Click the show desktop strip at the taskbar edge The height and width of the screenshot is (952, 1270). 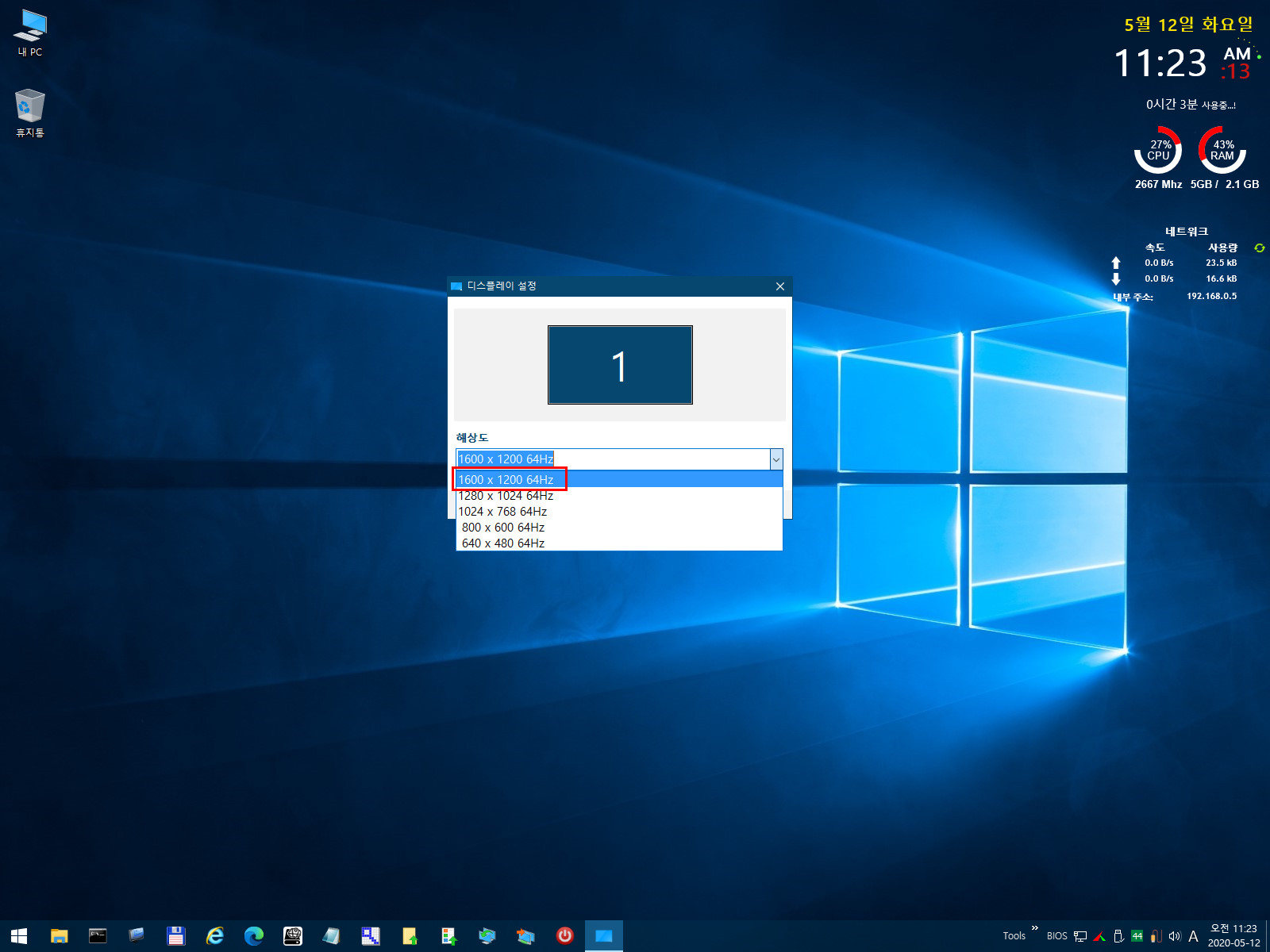[x=1268, y=936]
